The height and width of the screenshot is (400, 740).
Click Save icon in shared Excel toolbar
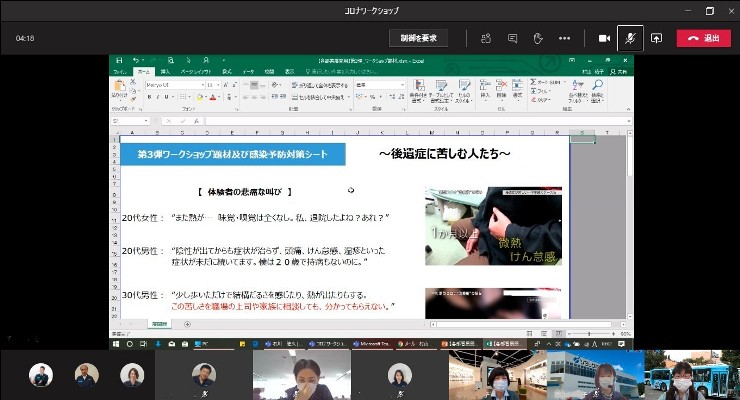pos(119,60)
